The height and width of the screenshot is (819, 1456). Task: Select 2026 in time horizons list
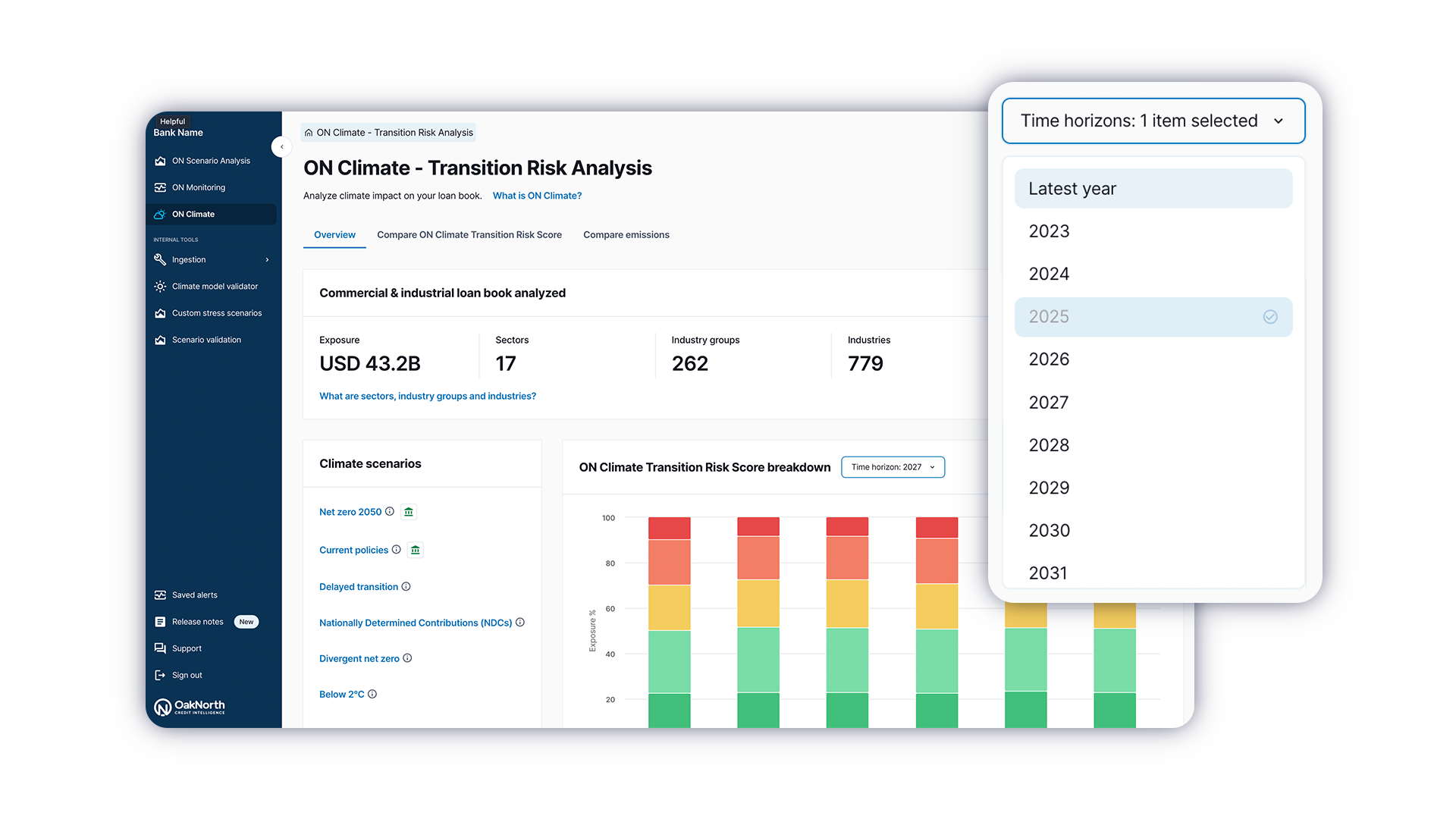1153,359
